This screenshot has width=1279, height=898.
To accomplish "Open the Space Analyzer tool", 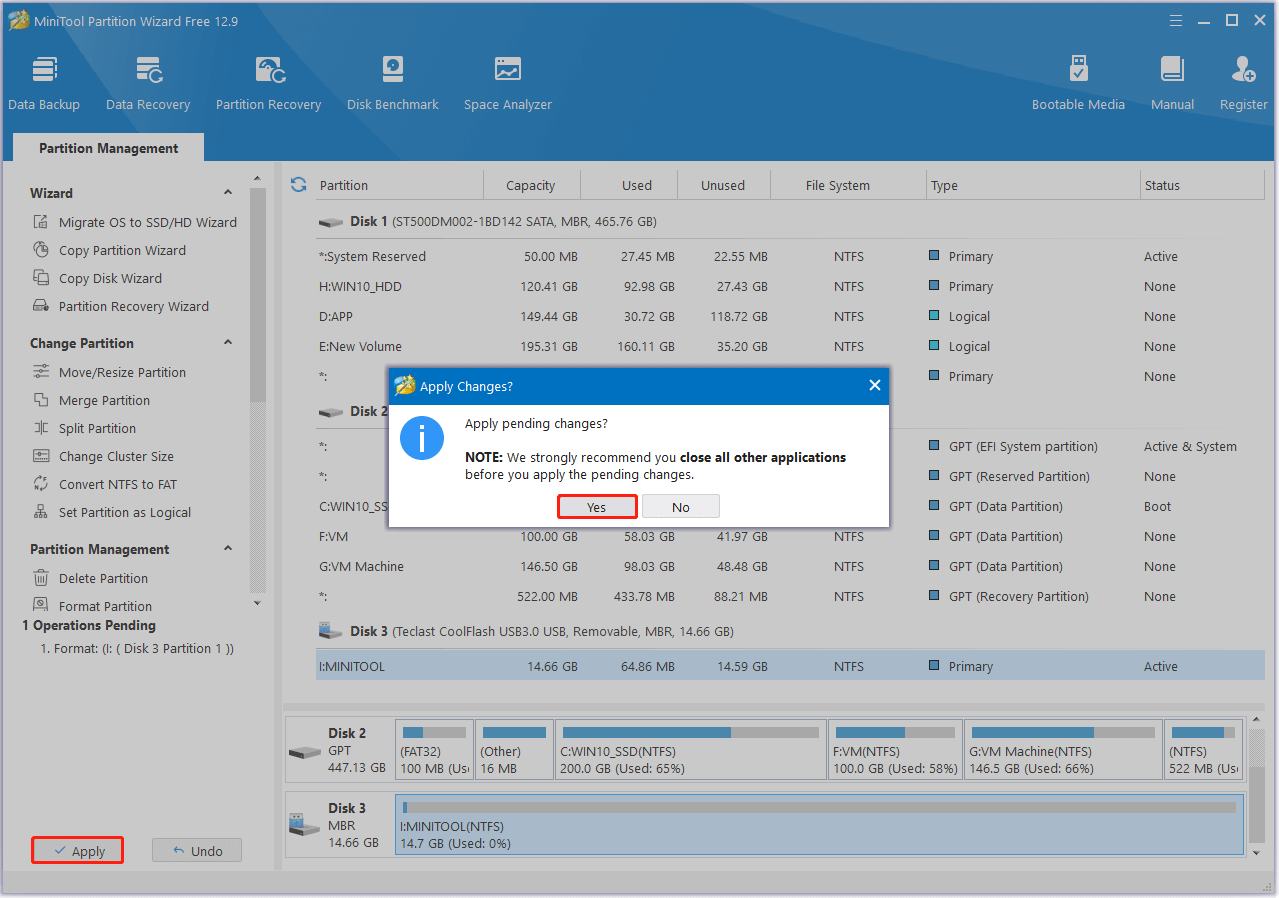I will tap(507, 82).
